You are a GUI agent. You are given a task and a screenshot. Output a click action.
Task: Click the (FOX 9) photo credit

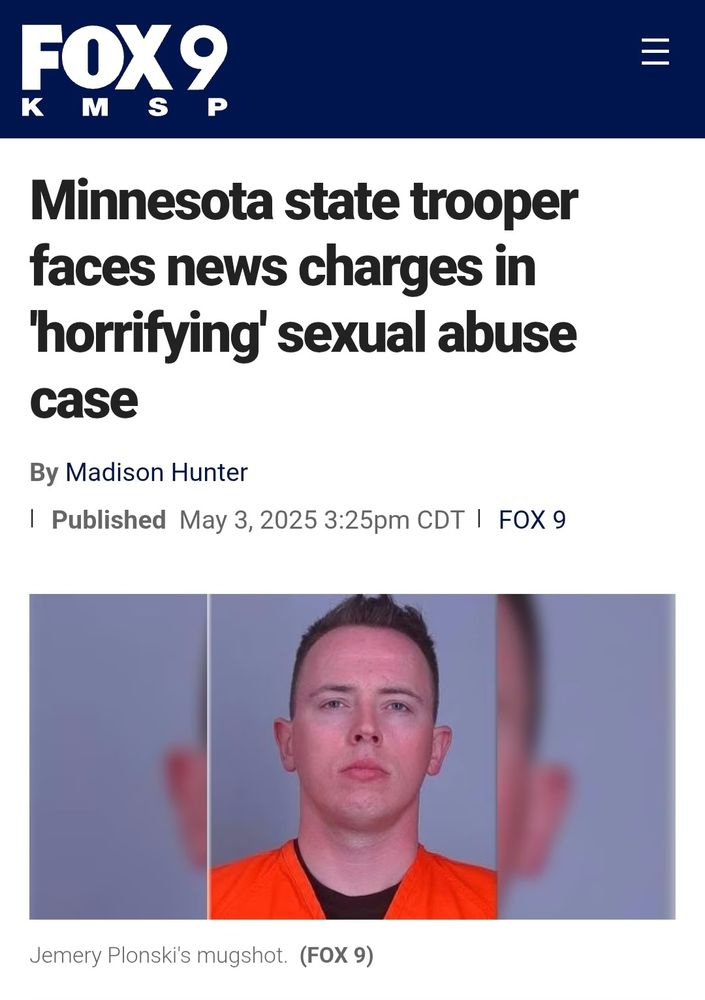[x=336, y=955]
